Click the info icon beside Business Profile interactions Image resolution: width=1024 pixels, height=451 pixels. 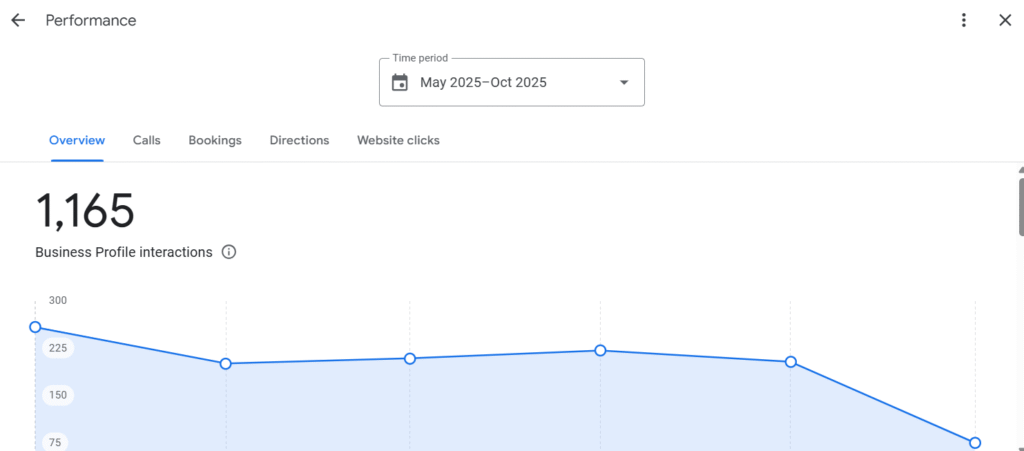pyautogui.click(x=229, y=252)
